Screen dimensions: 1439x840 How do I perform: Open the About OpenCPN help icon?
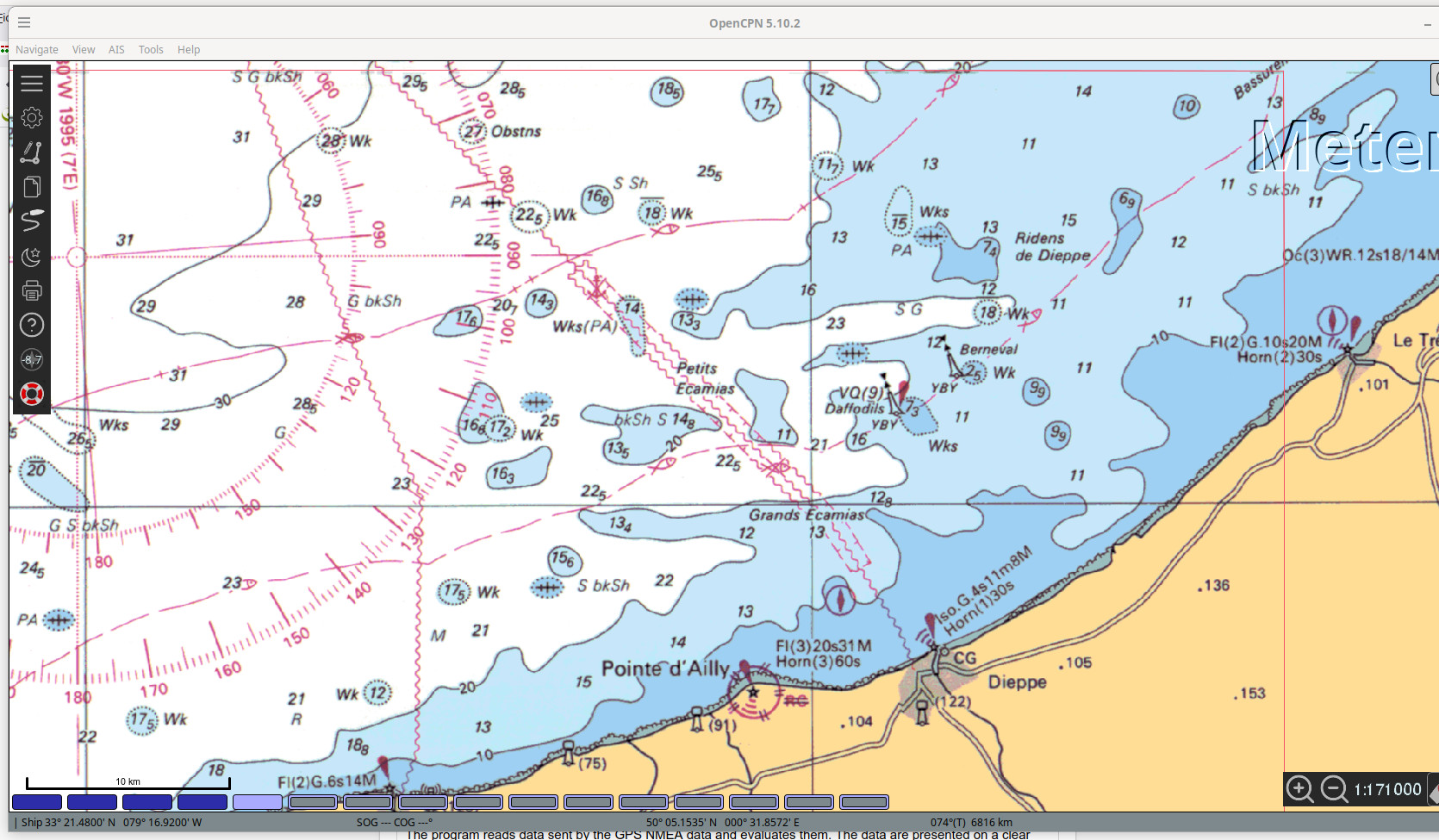(x=32, y=325)
